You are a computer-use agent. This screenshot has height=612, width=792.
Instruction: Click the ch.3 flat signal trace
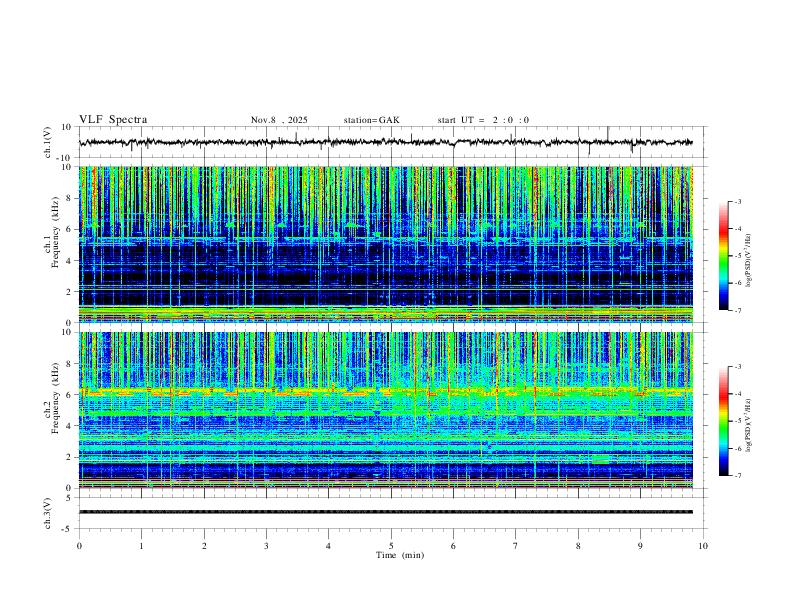pyautogui.click(x=386, y=512)
